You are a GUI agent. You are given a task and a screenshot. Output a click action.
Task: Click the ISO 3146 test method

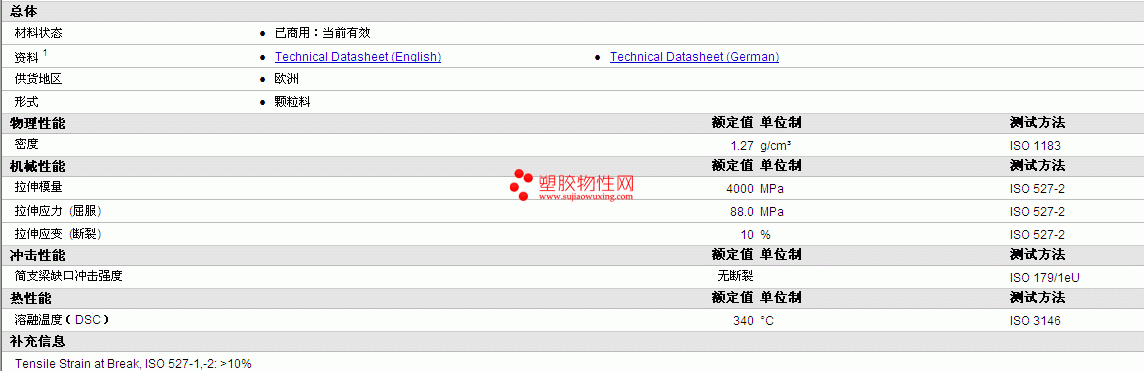[x=1035, y=321]
